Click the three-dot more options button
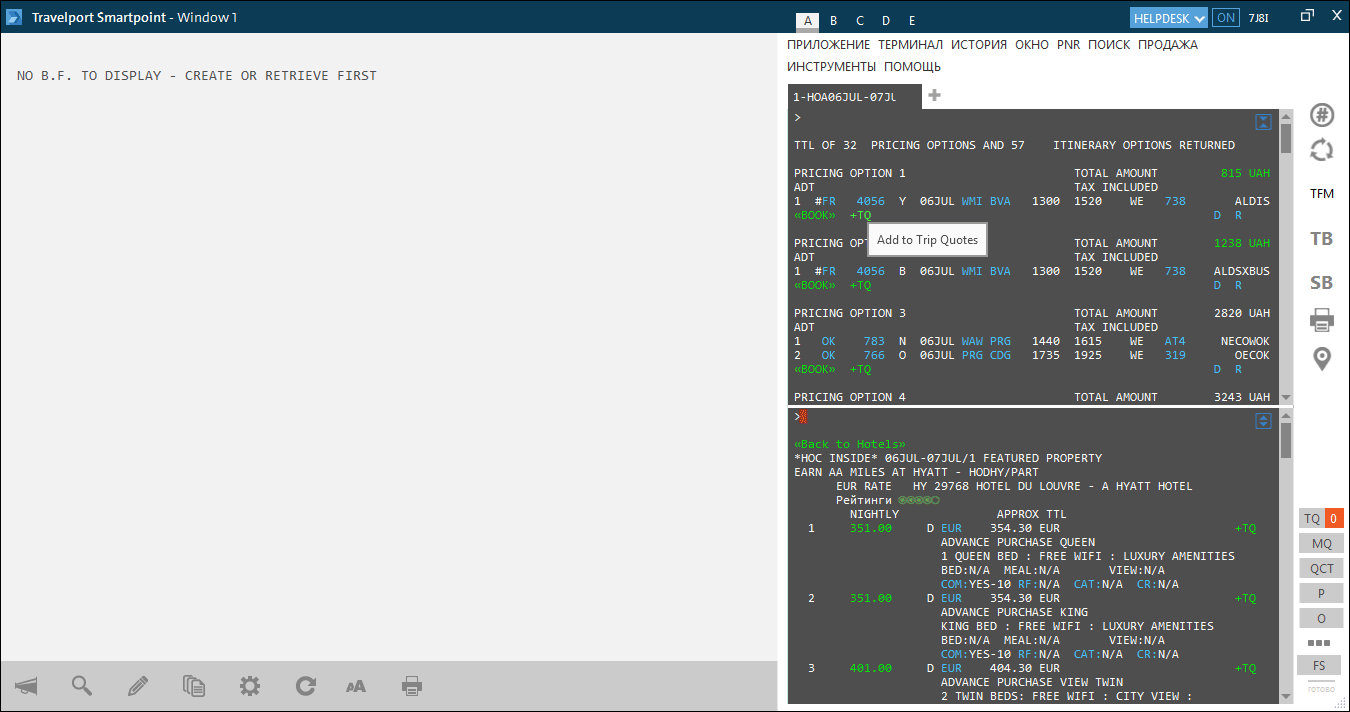 coord(1319,642)
